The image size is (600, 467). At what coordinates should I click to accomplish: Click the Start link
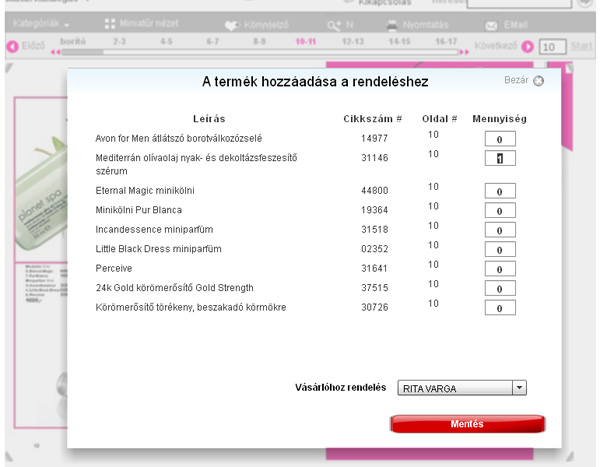582,46
